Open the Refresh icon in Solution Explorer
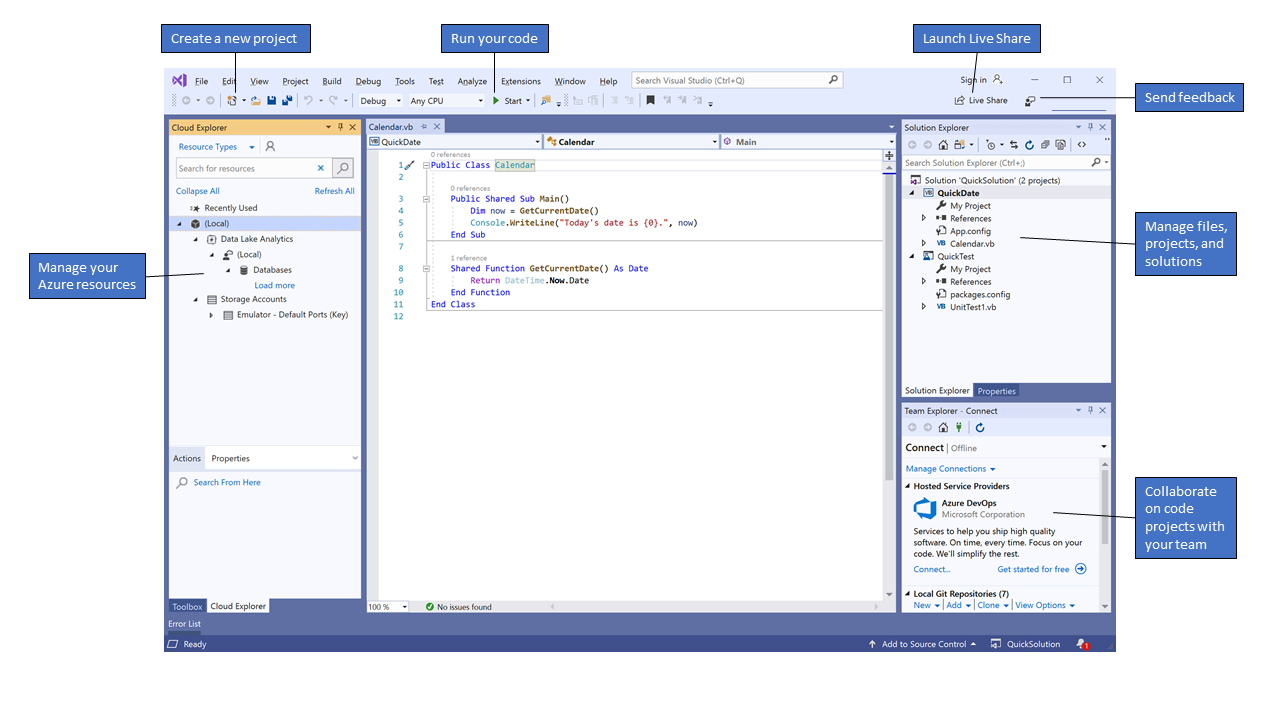This screenshot has width=1280, height=720. 1029,145
